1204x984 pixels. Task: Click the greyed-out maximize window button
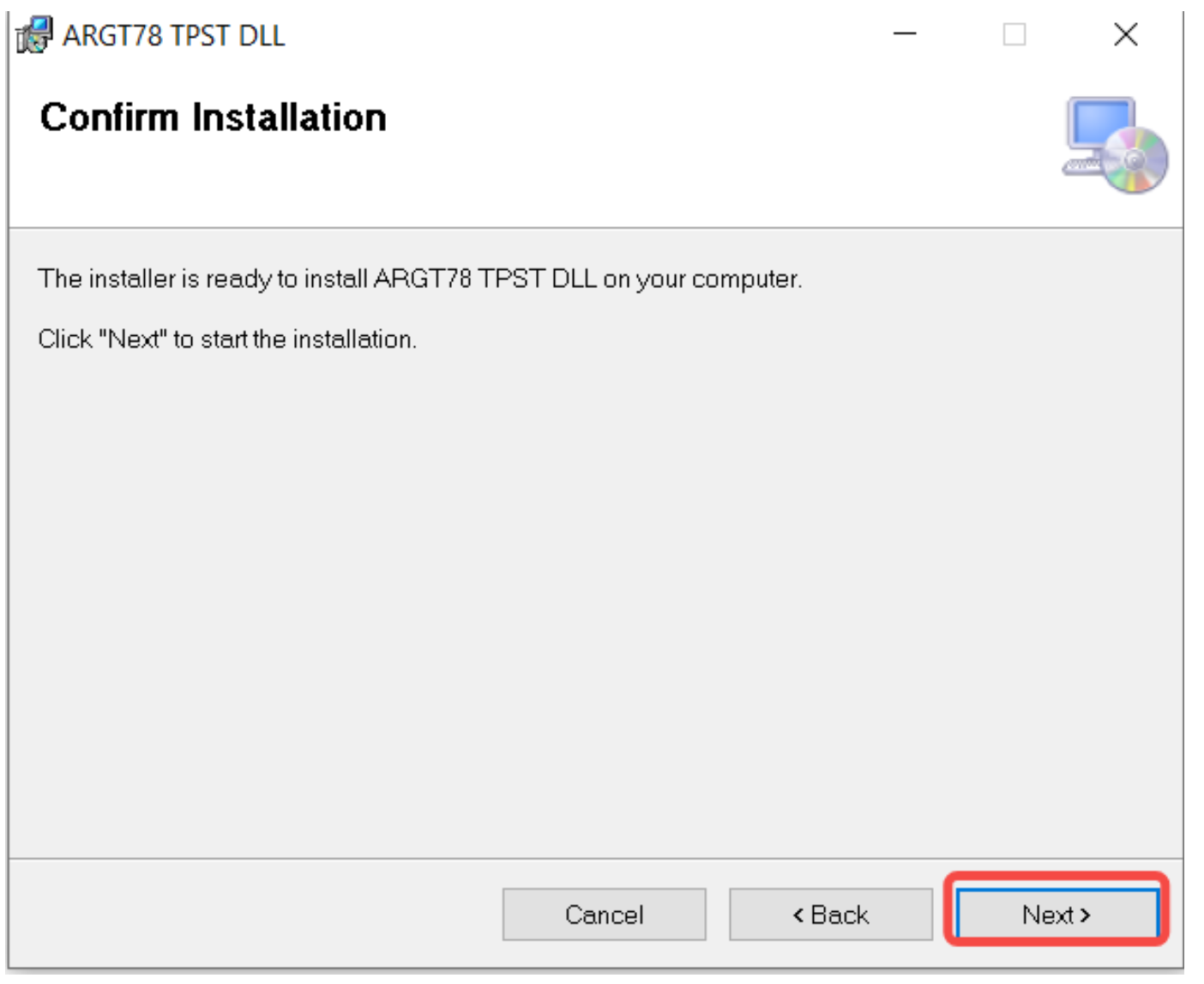coord(1014,34)
